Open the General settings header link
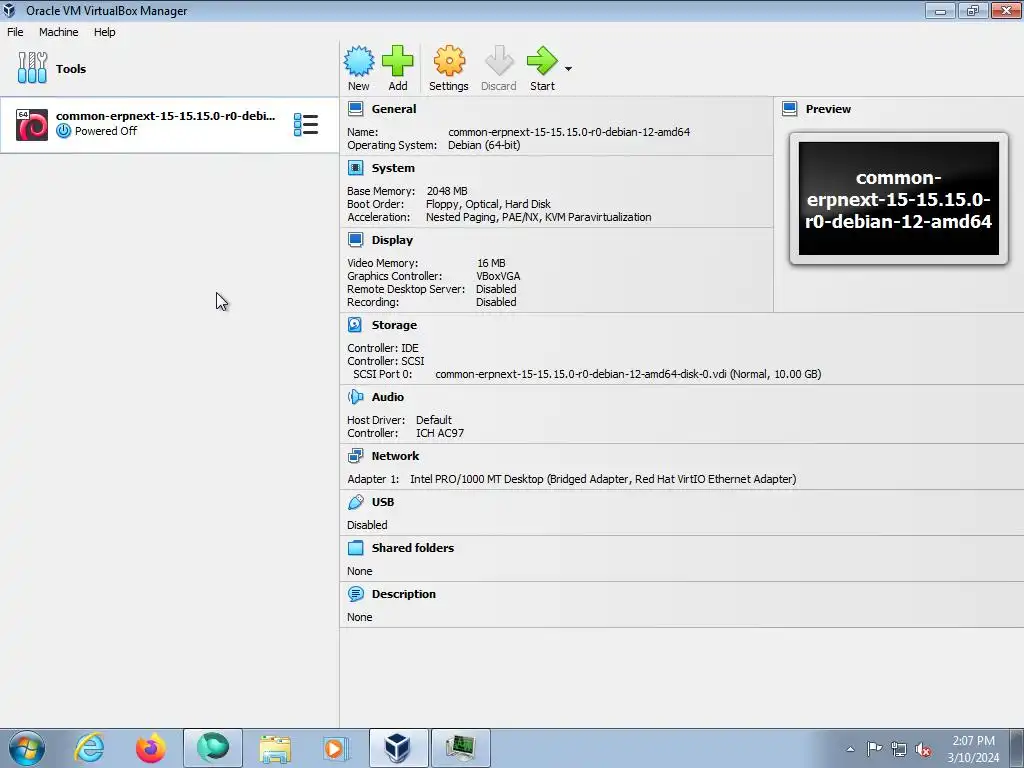 (394, 109)
